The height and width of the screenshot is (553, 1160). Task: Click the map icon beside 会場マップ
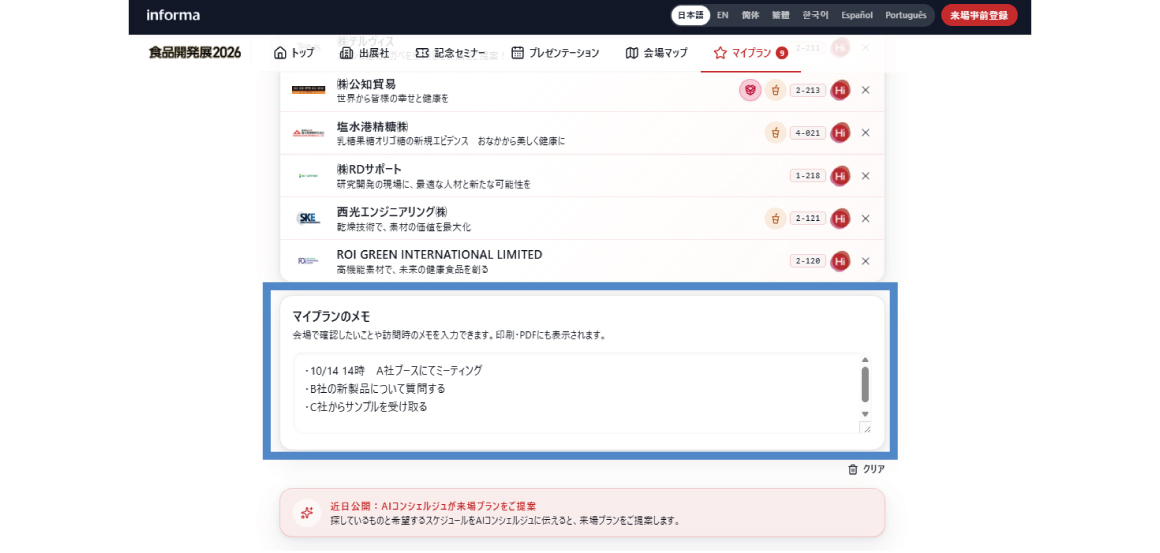pos(631,52)
